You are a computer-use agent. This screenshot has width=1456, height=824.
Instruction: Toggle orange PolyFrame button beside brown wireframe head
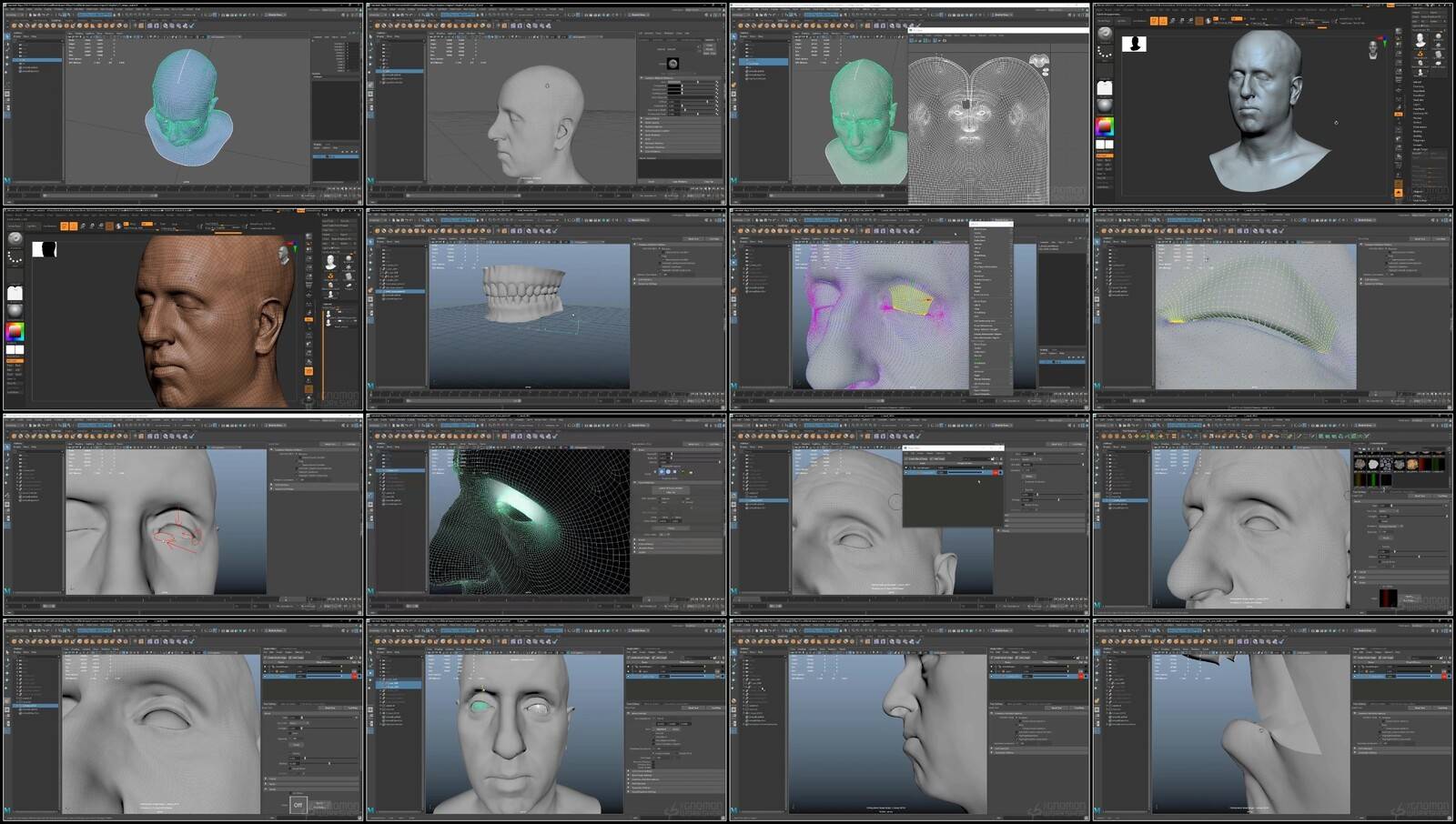point(308,371)
